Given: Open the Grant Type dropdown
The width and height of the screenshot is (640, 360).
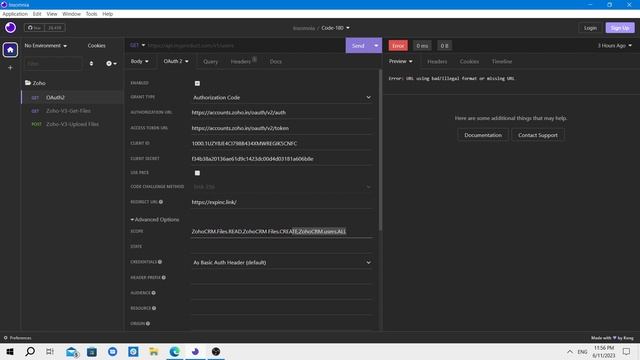Looking at the screenshot, I should point(282,98).
